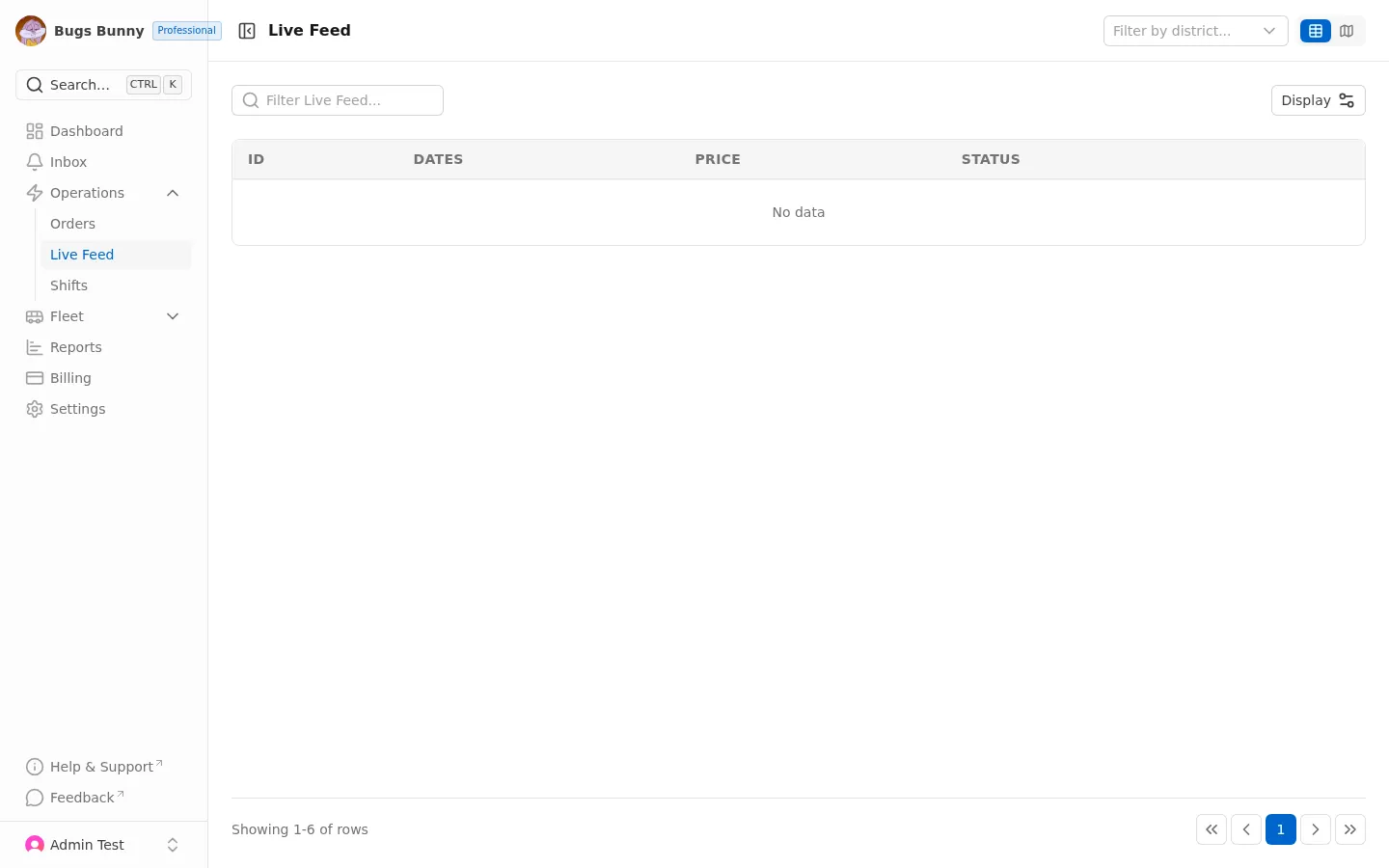Open Shifts under Operations

115,285
